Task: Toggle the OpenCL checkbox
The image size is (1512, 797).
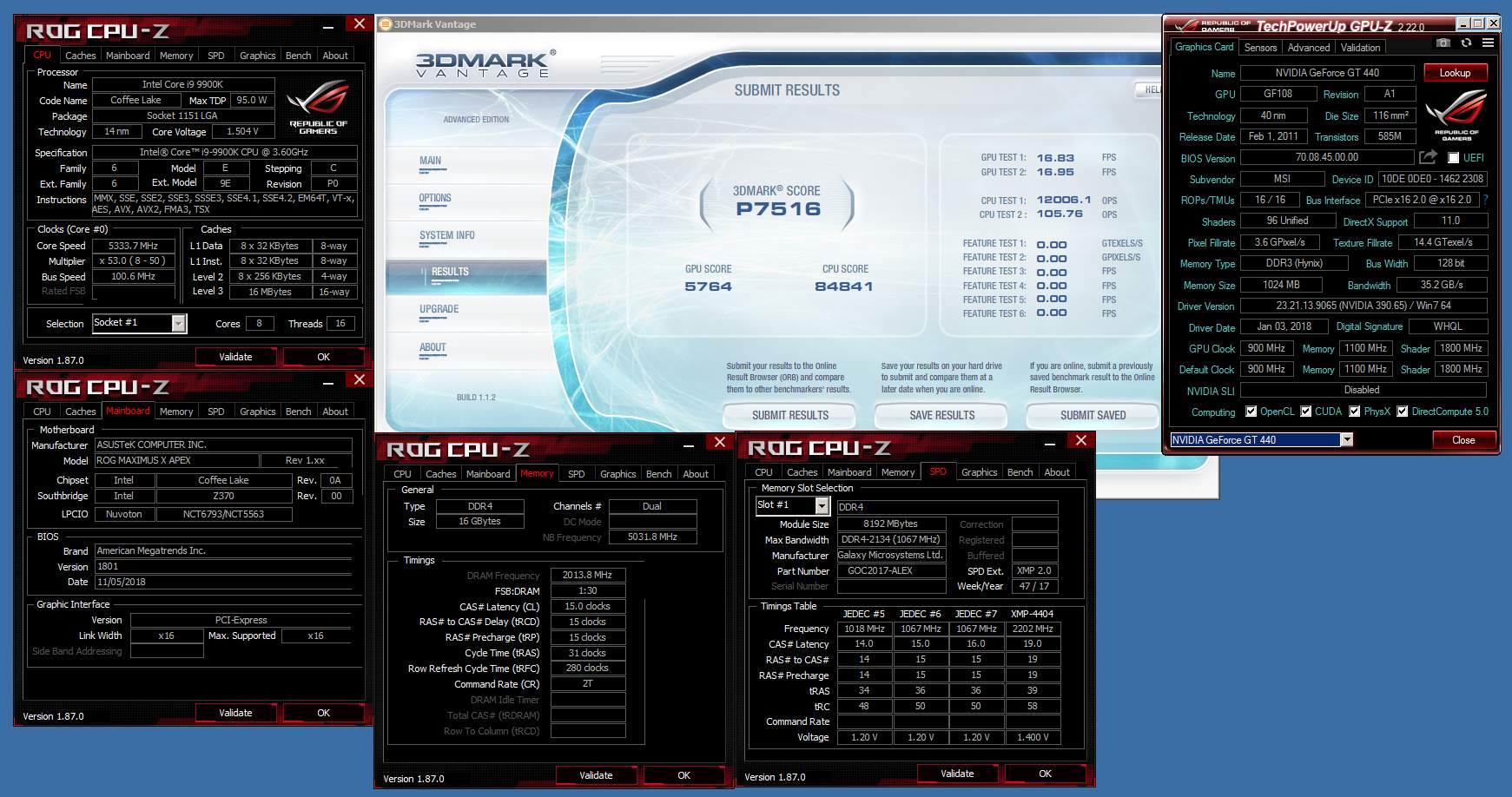Action: 1251,412
